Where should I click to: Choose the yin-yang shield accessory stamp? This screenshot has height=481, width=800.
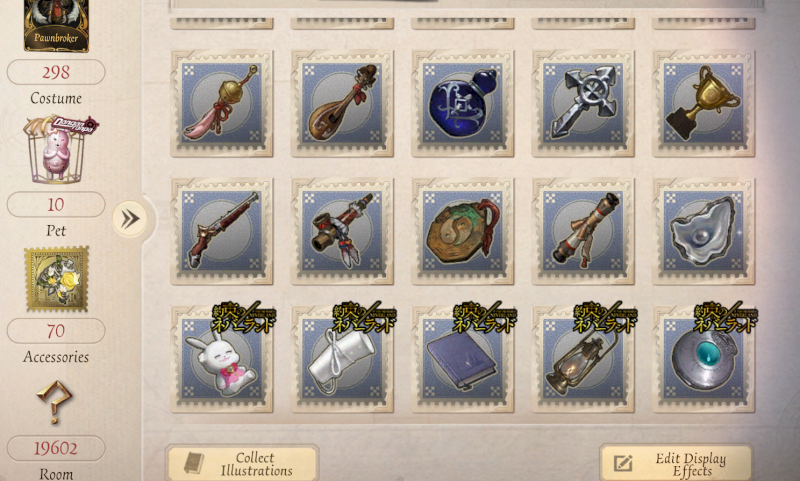tap(462, 231)
